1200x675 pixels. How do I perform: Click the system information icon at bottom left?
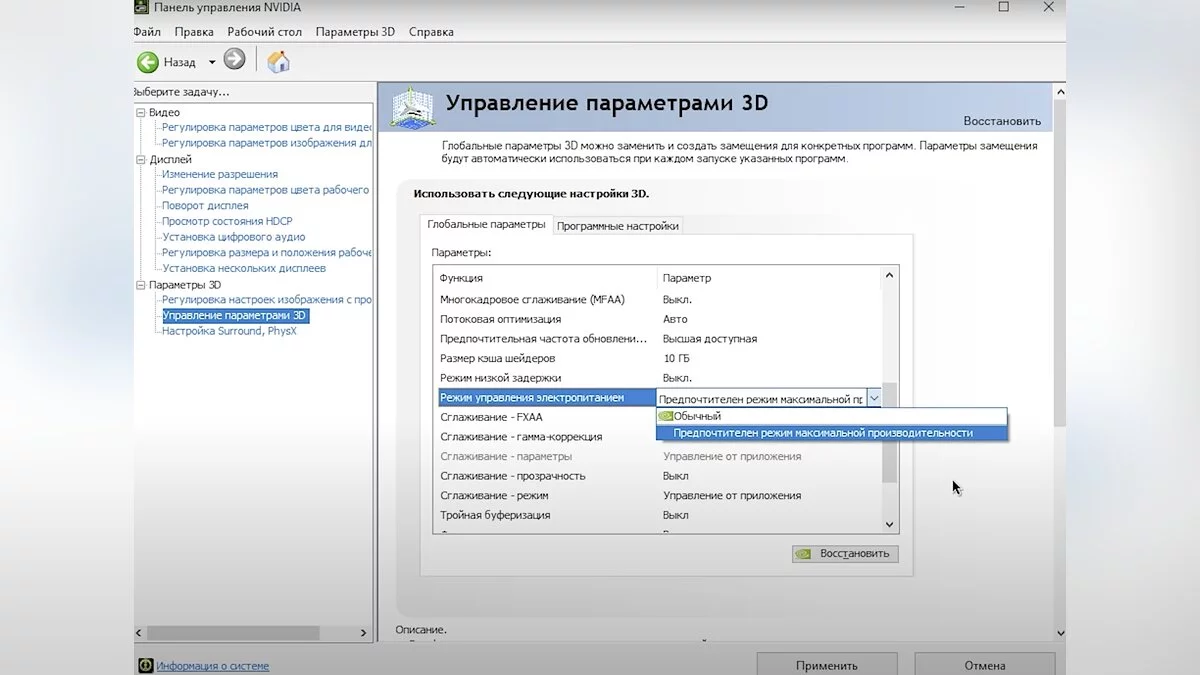tap(146, 665)
